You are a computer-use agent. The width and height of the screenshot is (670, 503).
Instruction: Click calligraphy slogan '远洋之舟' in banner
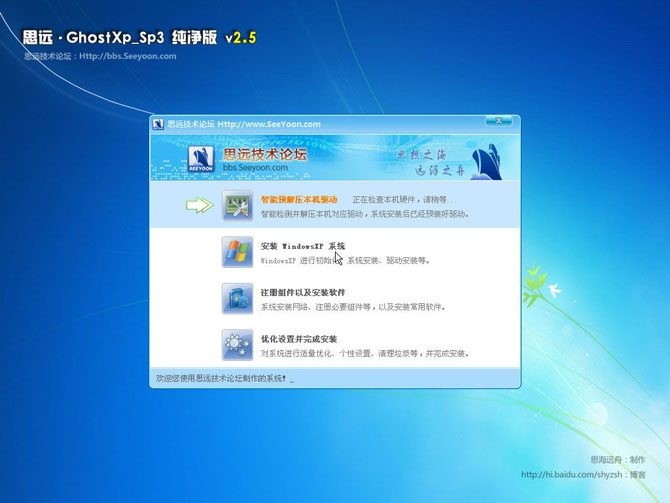[x=440, y=171]
